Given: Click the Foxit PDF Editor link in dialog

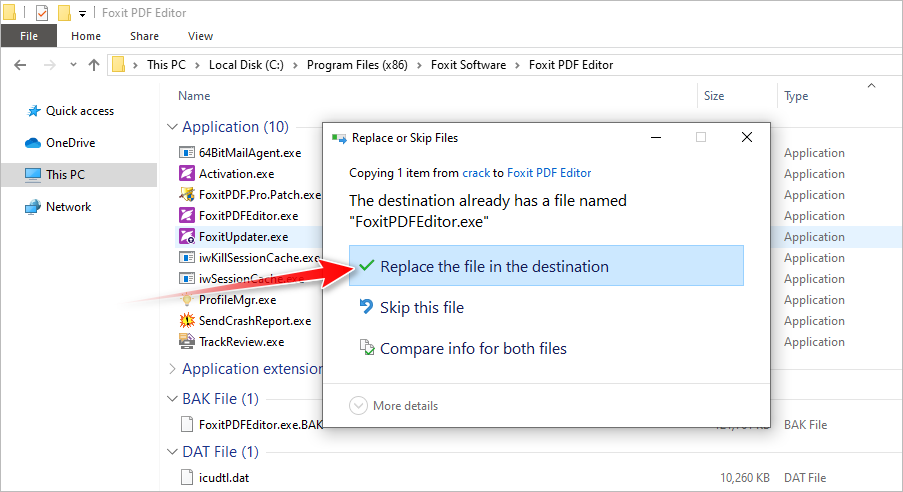Looking at the screenshot, I should click(549, 173).
